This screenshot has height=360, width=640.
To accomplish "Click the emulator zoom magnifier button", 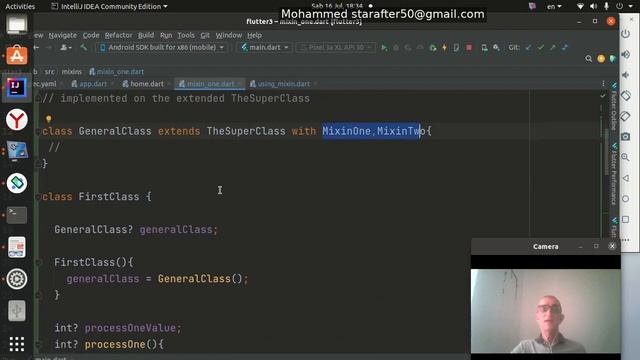I will coord(625,157).
